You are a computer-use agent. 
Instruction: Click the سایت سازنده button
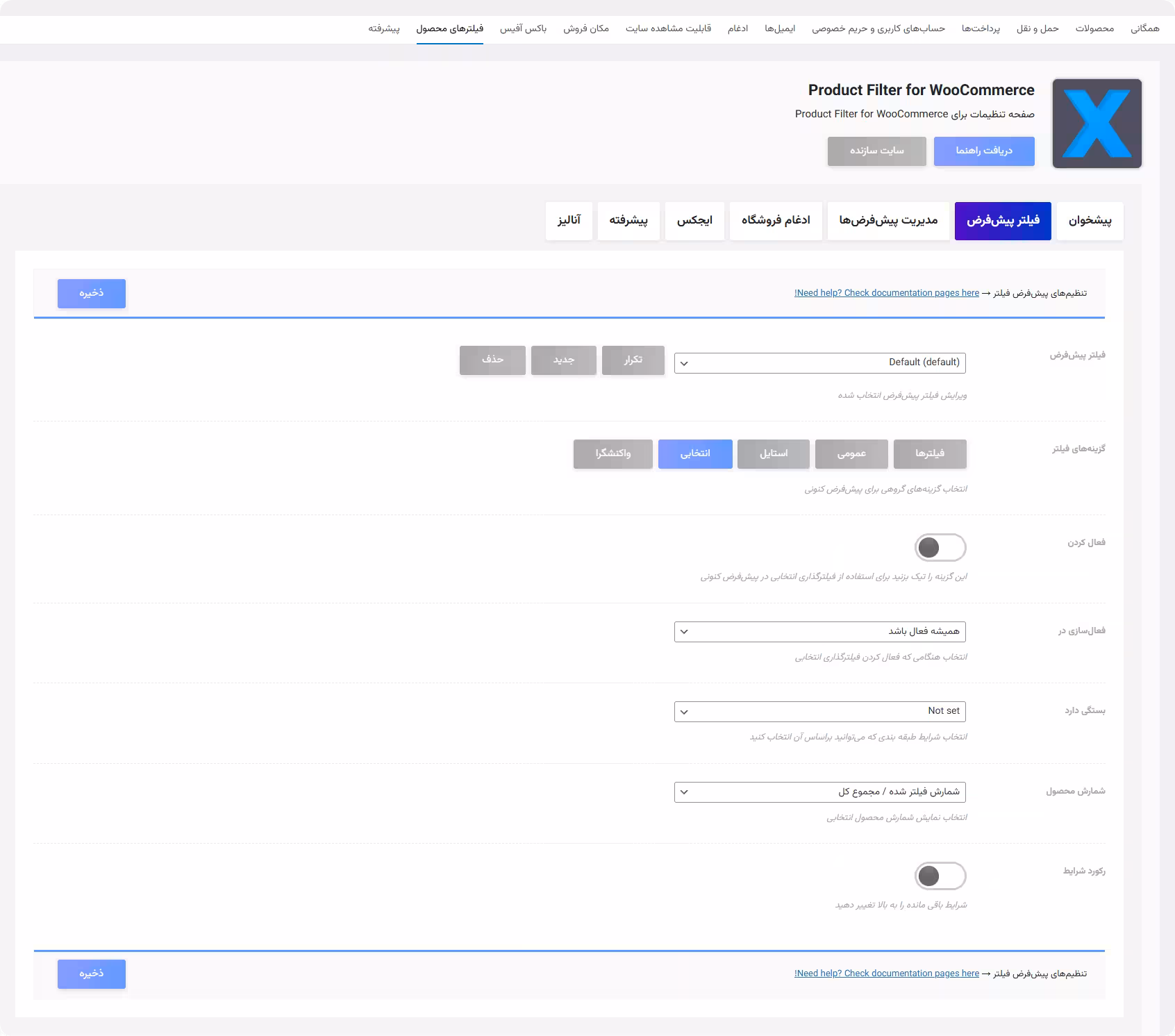877,151
